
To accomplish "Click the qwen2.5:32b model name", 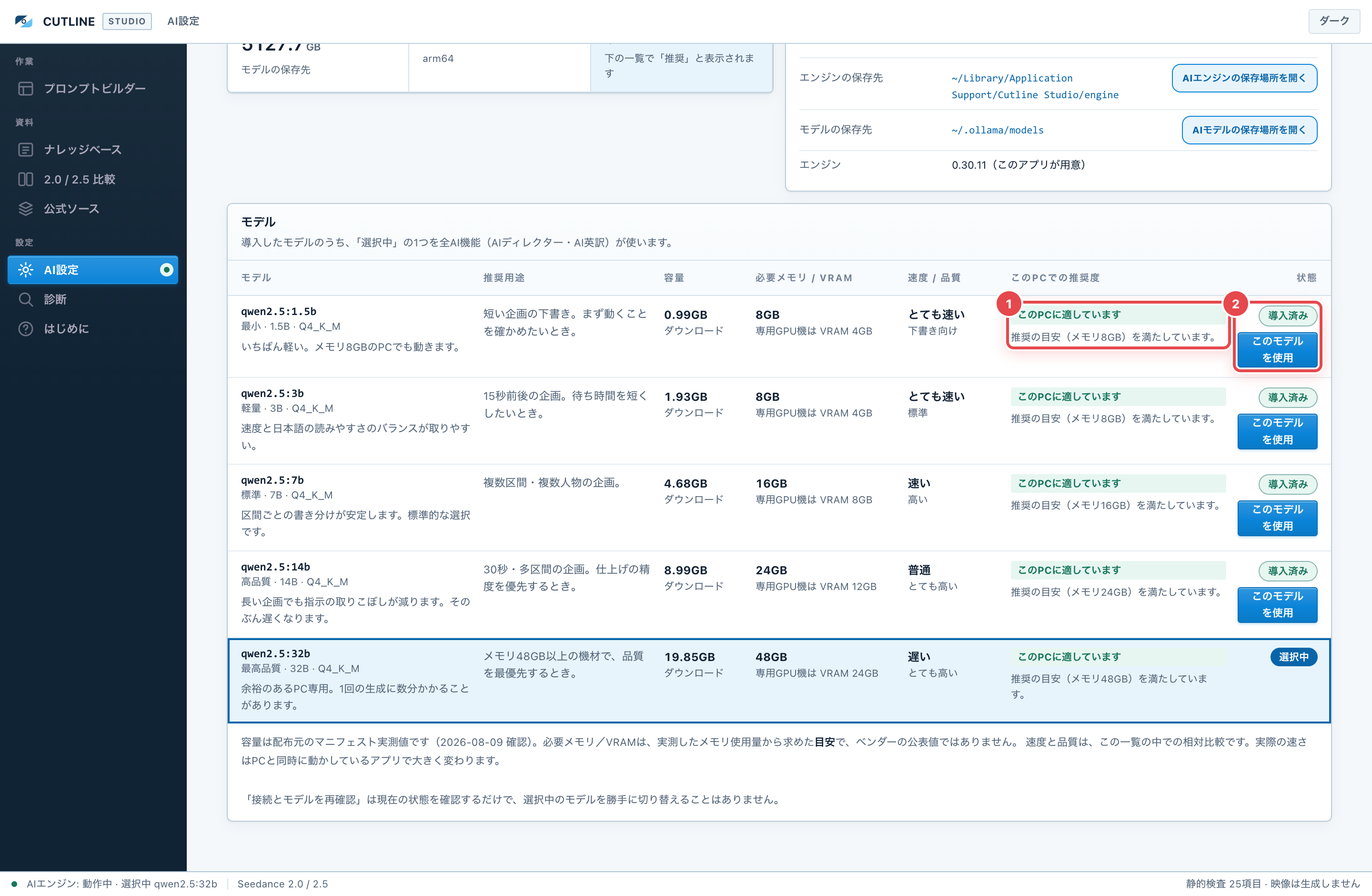I will (x=275, y=653).
